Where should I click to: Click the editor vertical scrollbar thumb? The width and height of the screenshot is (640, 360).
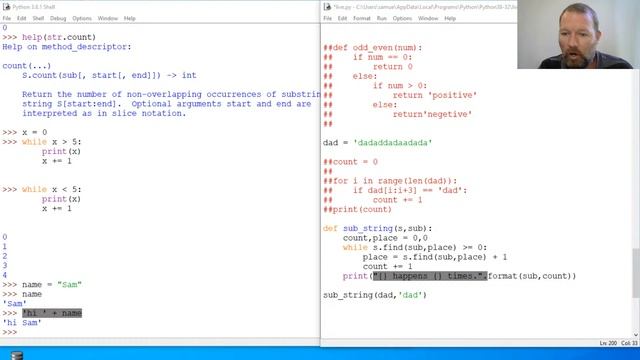click(x=636, y=273)
